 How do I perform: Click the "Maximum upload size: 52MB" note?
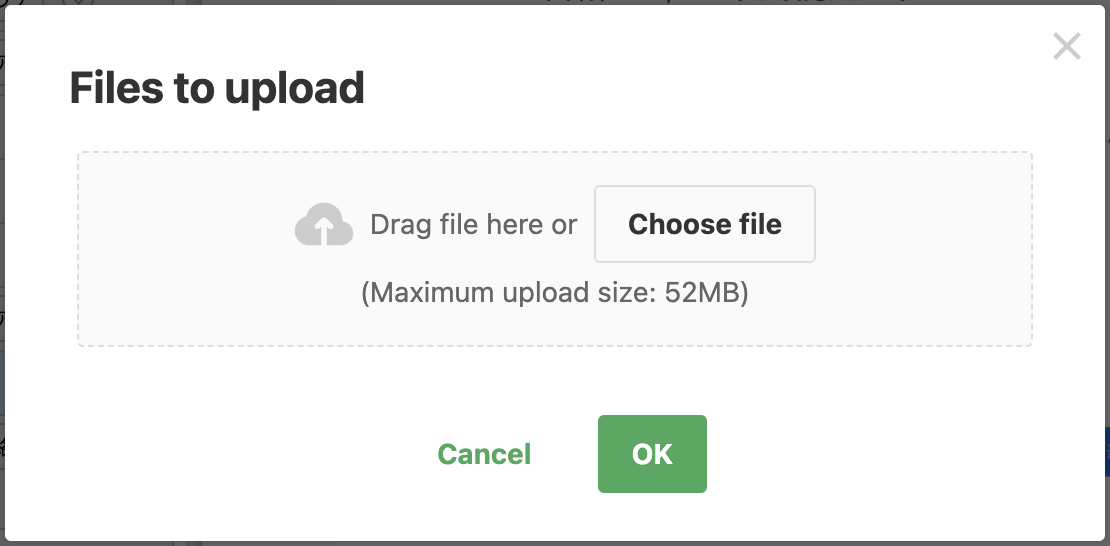[x=555, y=292]
